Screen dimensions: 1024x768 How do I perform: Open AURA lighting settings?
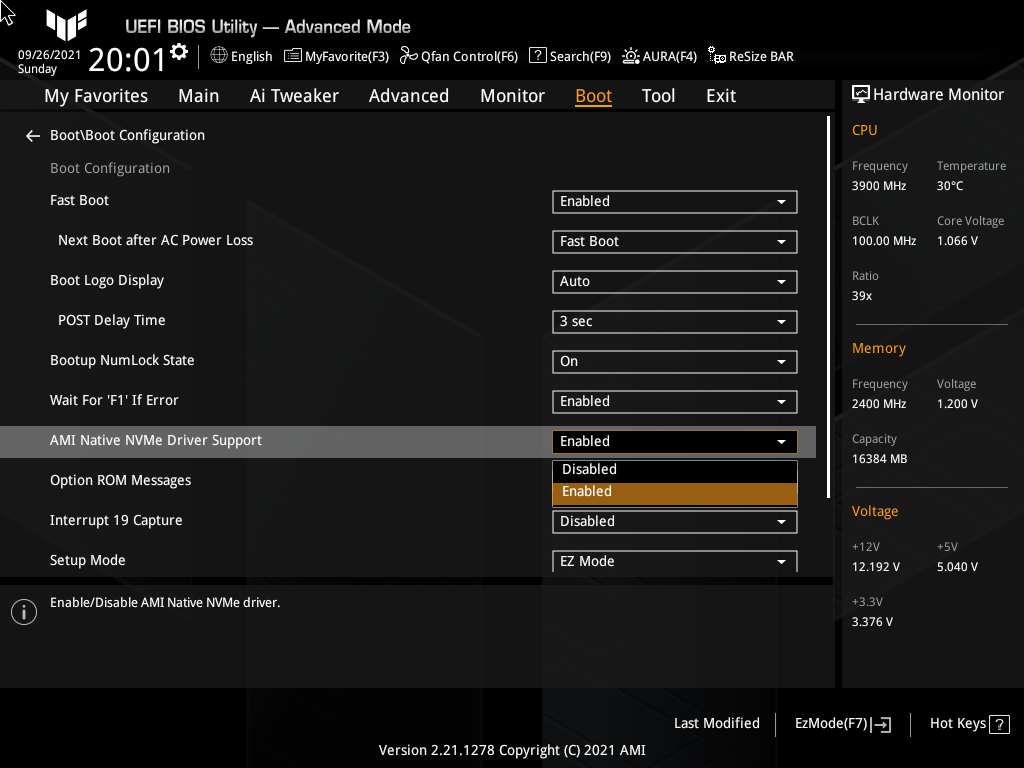659,56
